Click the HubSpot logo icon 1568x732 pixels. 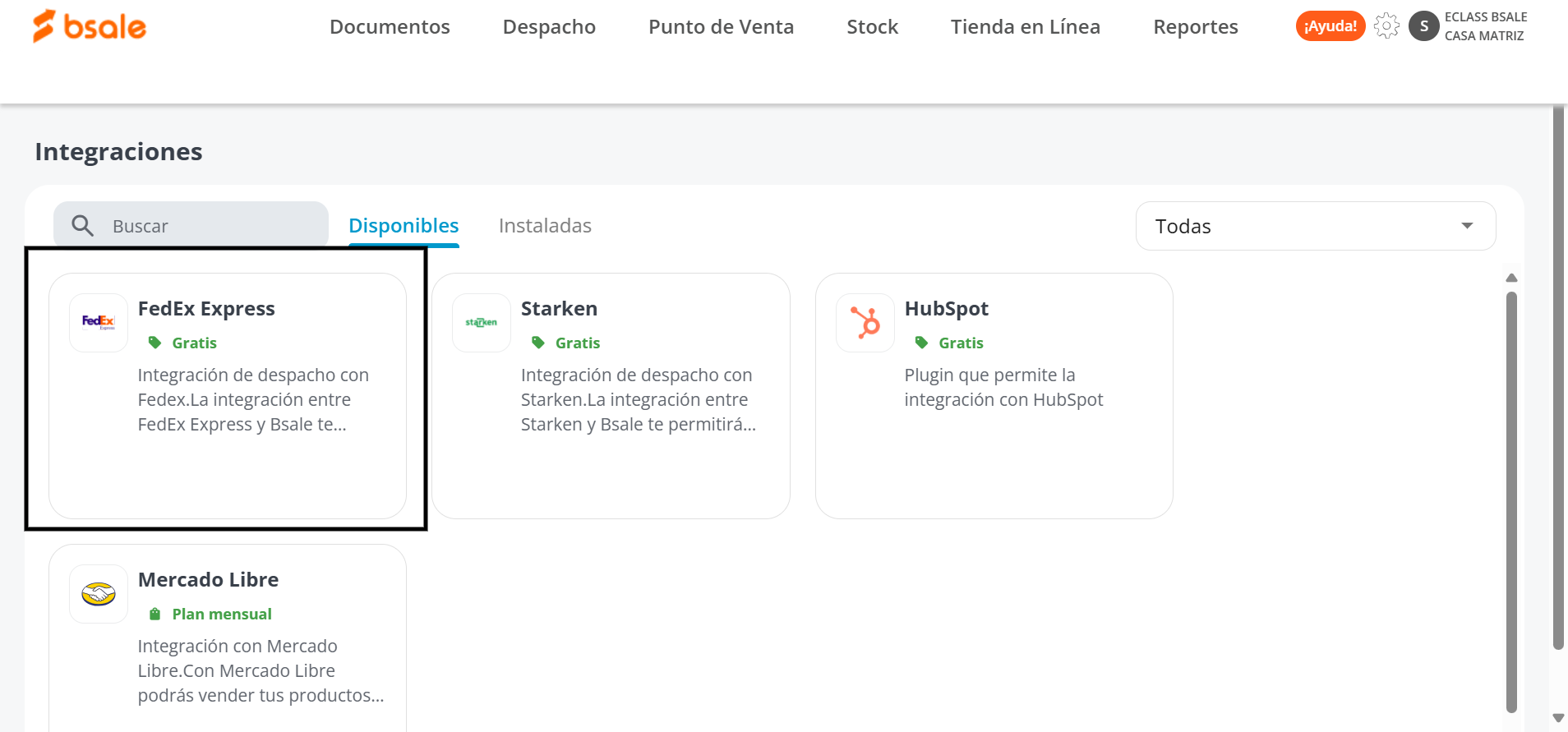(x=865, y=323)
